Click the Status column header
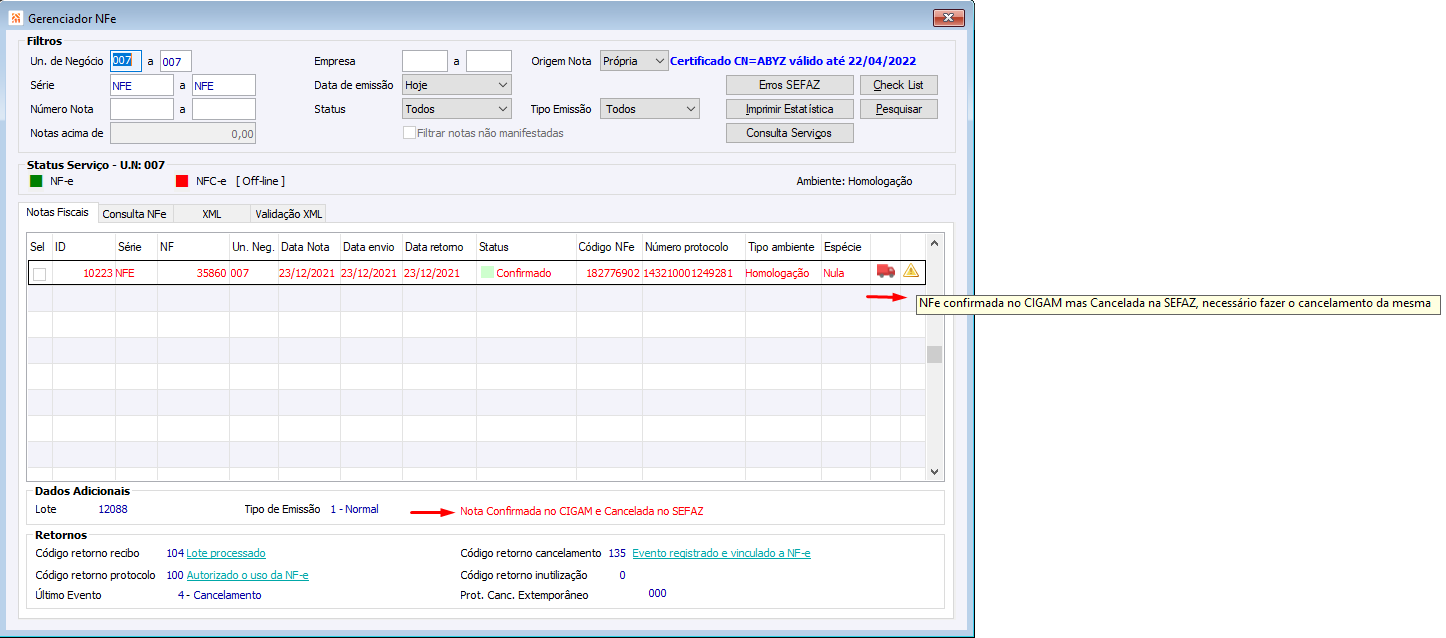The image size is (1446, 638). (525, 247)
